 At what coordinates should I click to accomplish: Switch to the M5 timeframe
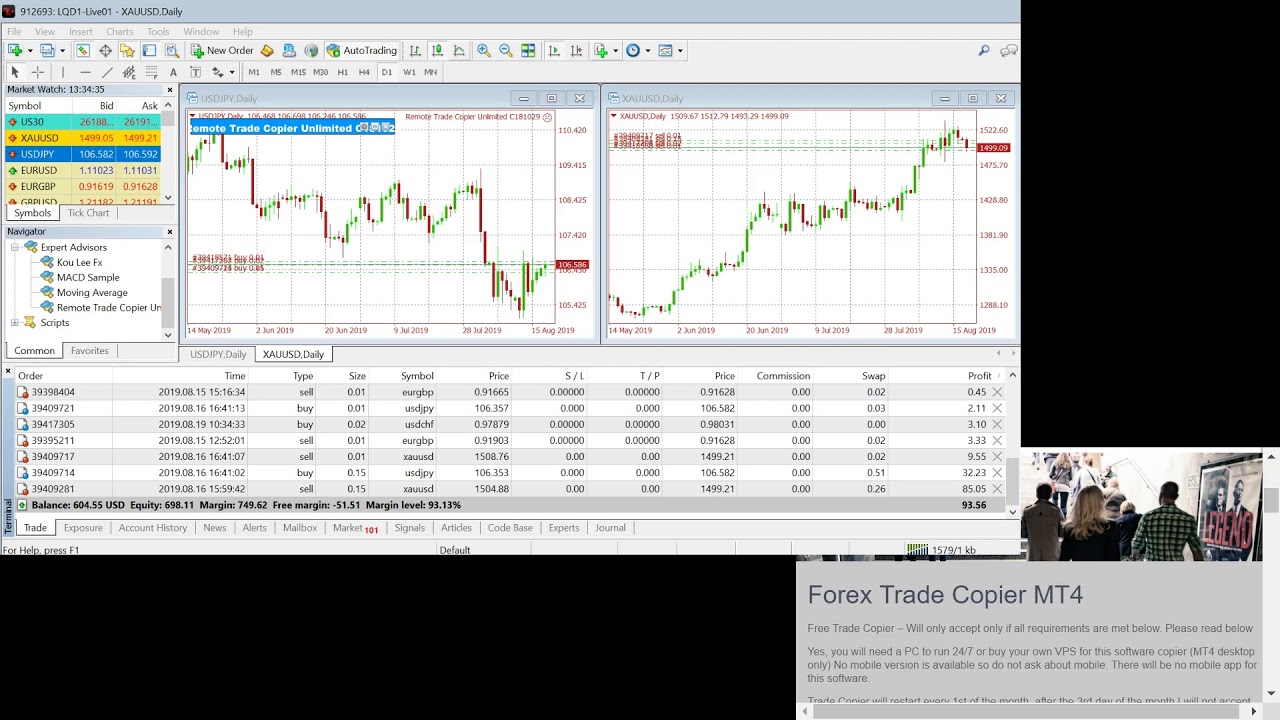point(276,72)
